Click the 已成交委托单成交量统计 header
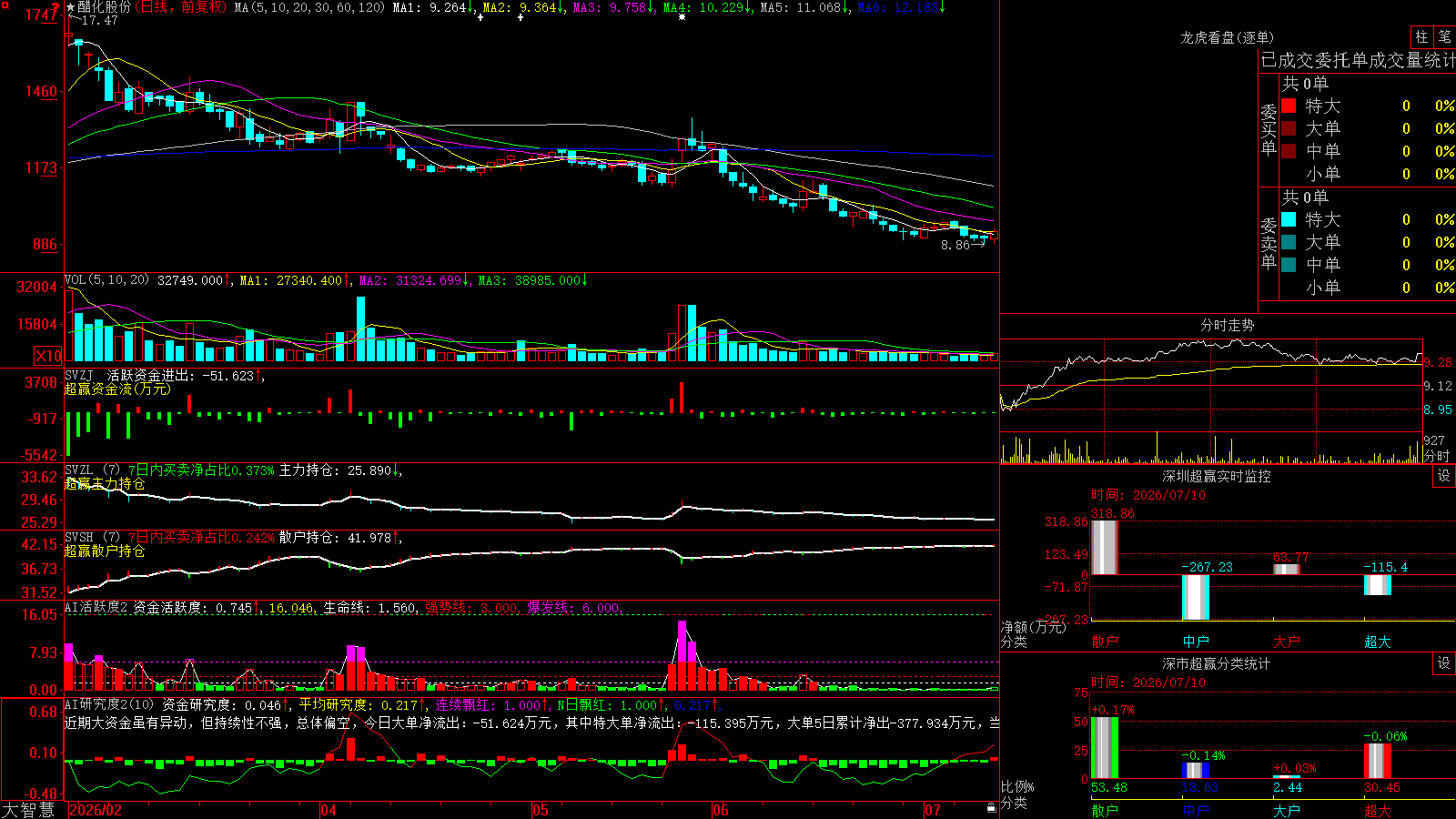 coord(1358,60)
